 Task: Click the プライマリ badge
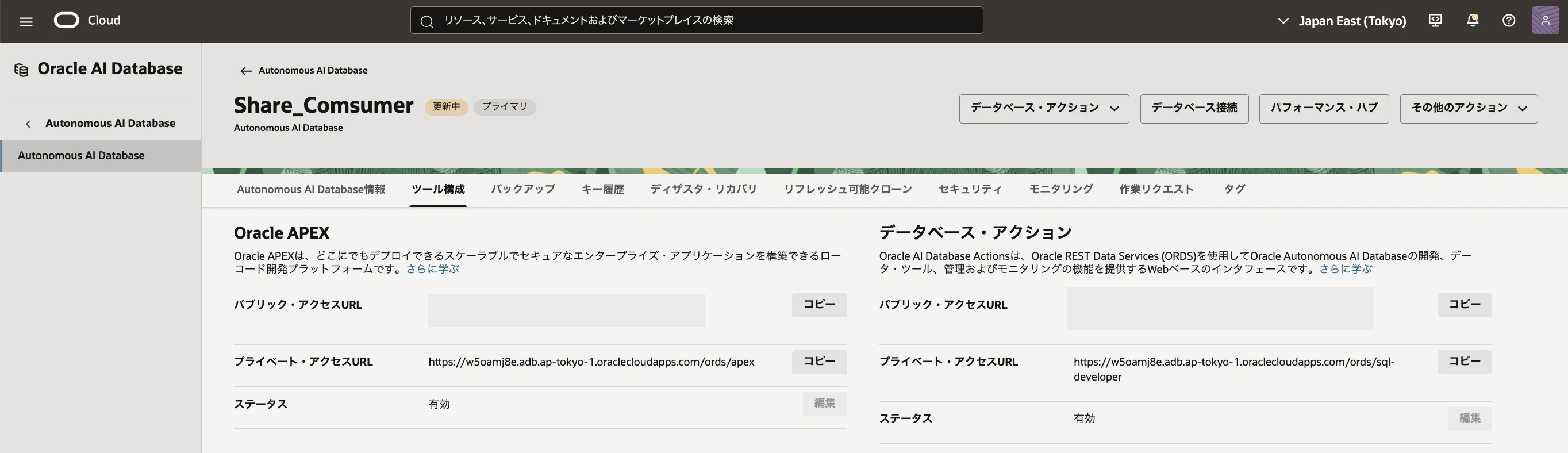tap(505, 107)
